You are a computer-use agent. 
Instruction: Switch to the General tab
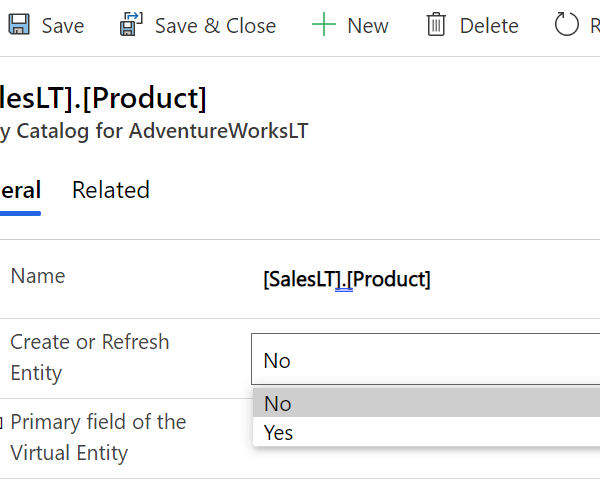pos(20,190)
